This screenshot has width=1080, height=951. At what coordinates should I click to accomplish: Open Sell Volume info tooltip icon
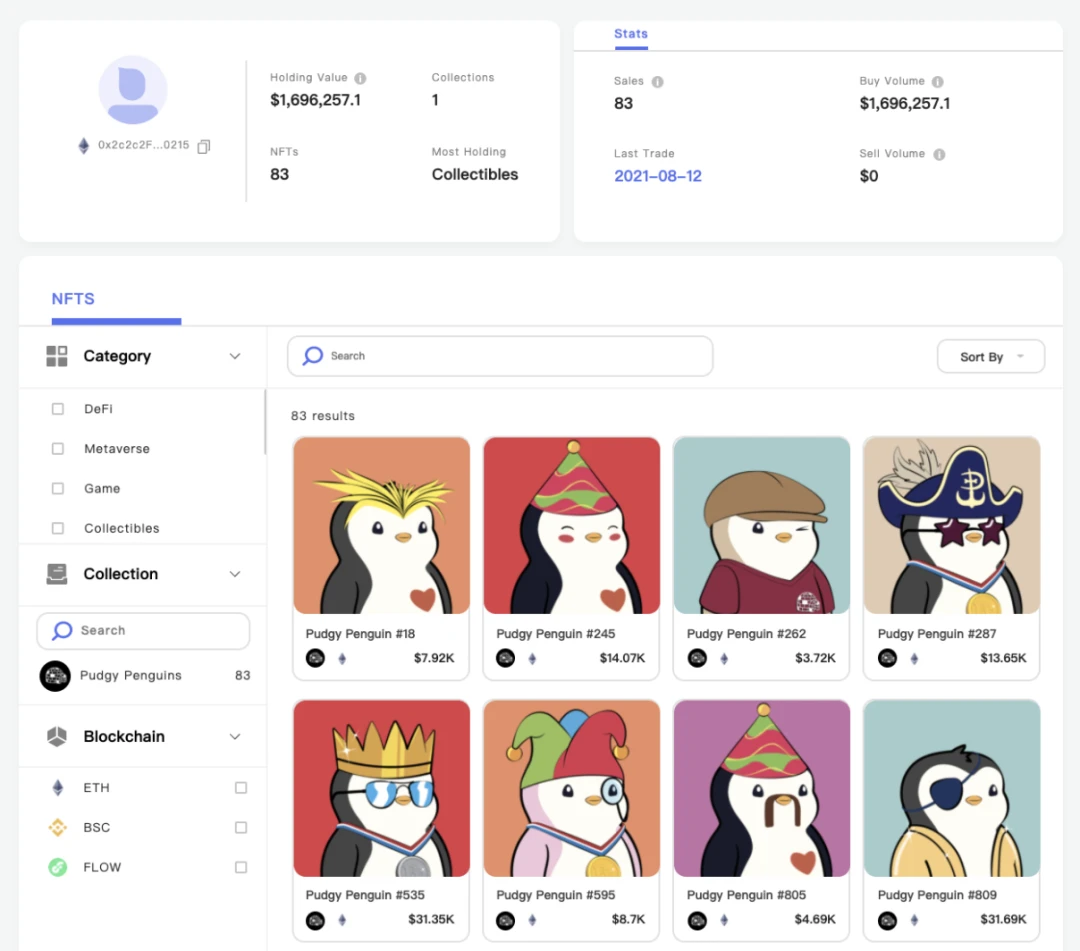939,154
